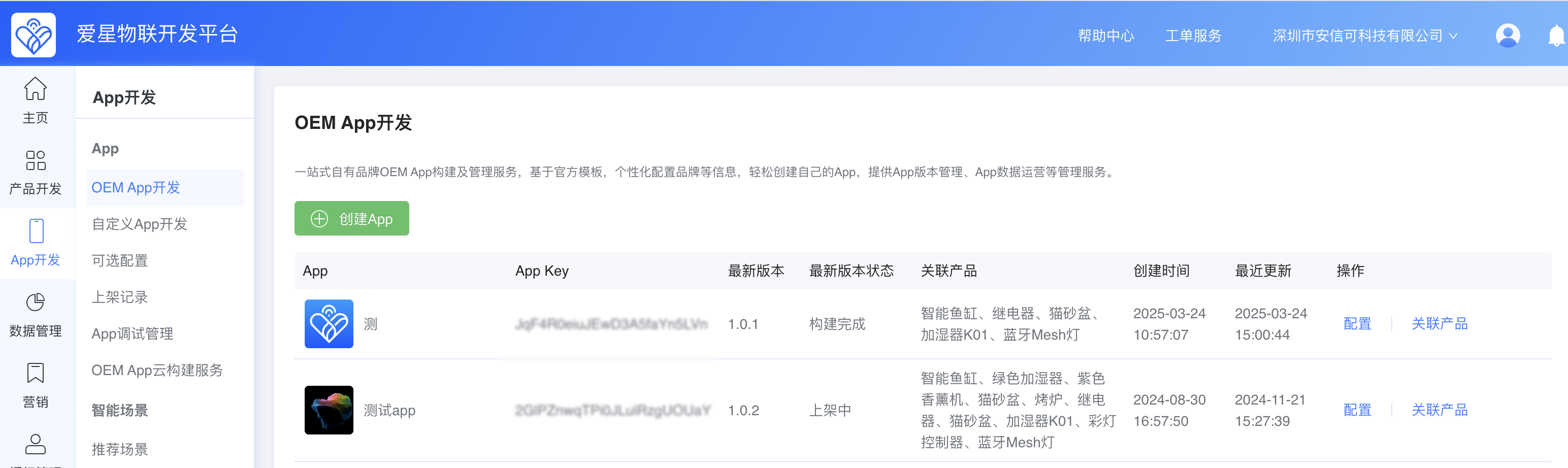Screen dimensions: 1568x468
Task: Click the 最新版本状态 column header
Action: point(851,271)
